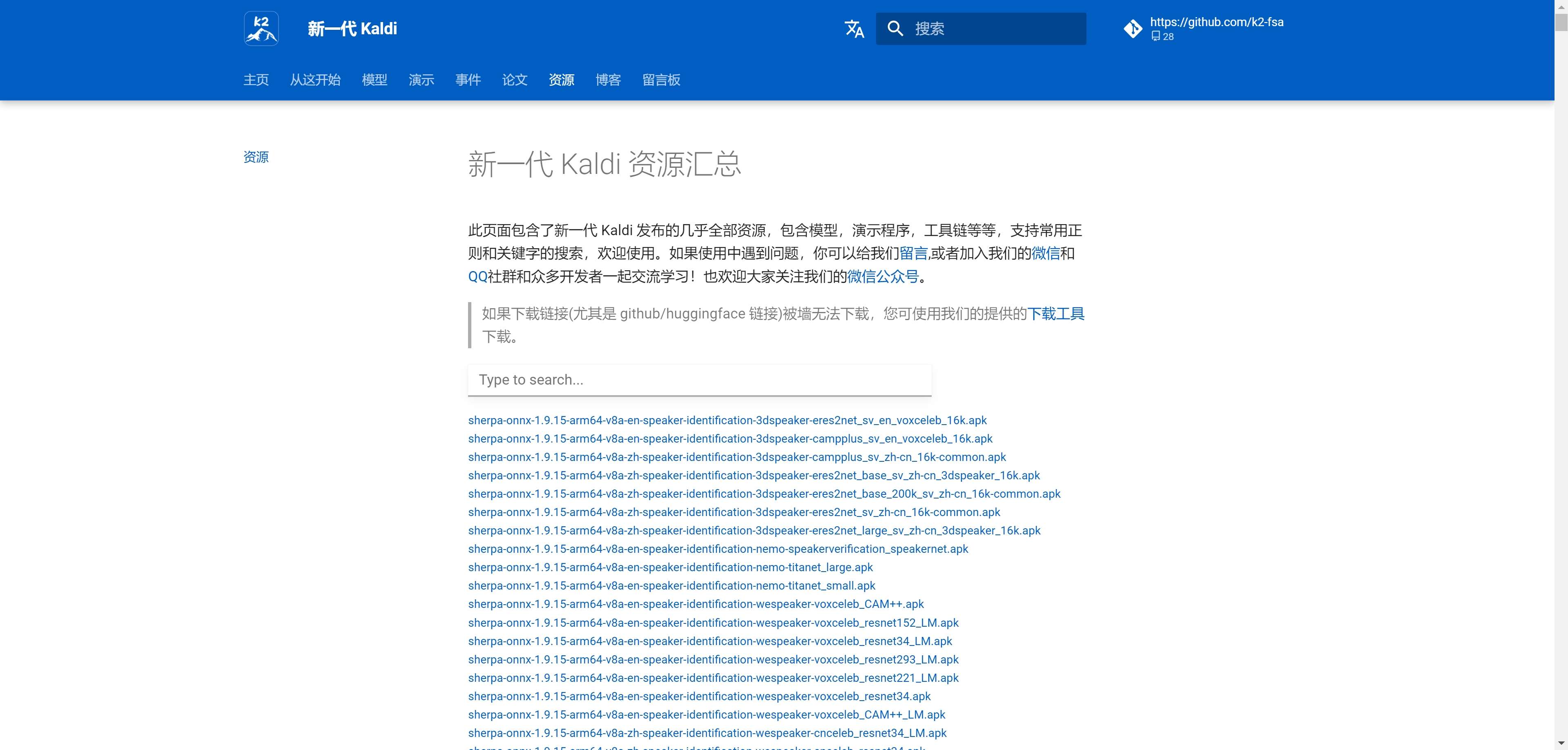
Task: Focus the Type to search filter field
Action: [x=699, y=380]
